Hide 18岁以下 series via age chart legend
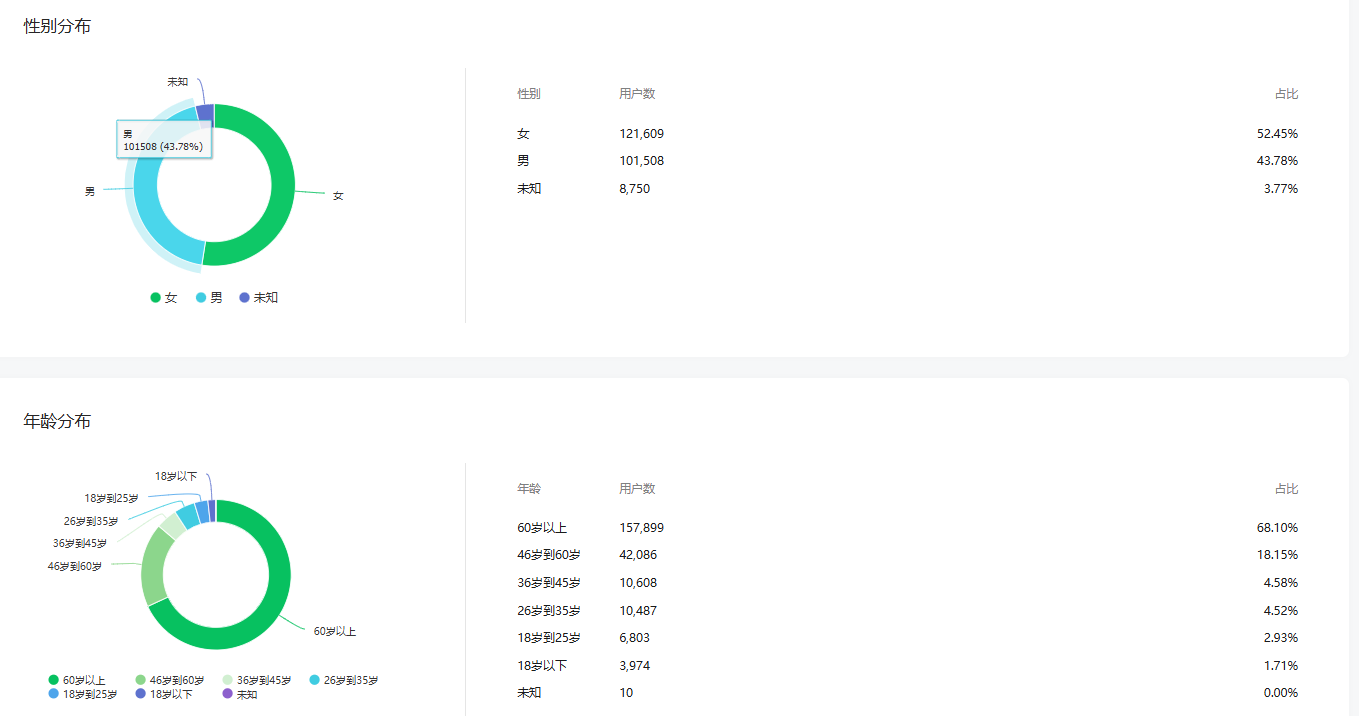Viewport: 1359px width, 716px height. click(163, 694)
